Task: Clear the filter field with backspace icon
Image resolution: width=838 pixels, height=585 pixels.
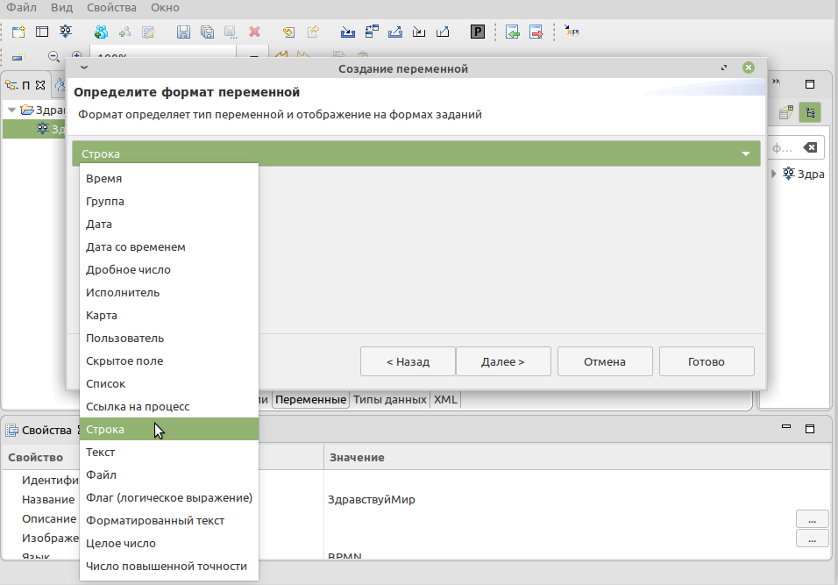Action: [810, 147]
